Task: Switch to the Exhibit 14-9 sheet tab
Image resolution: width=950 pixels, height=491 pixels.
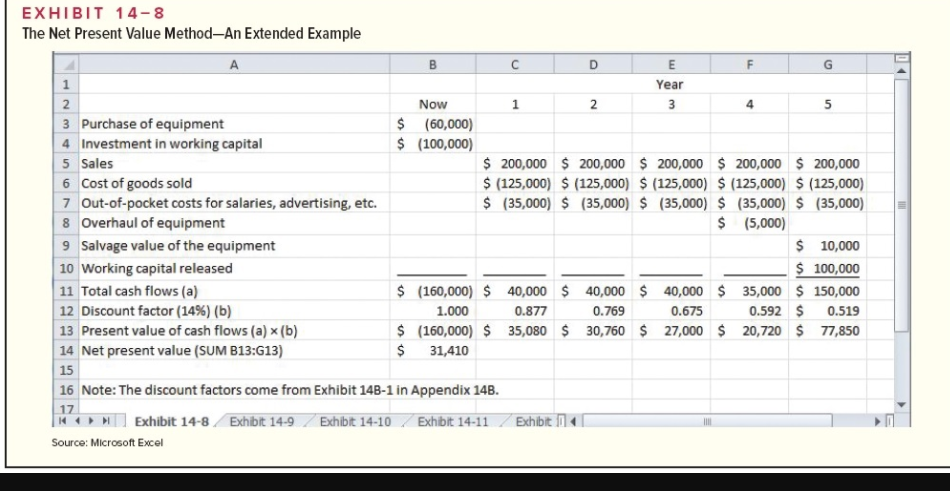Action: 262,421
